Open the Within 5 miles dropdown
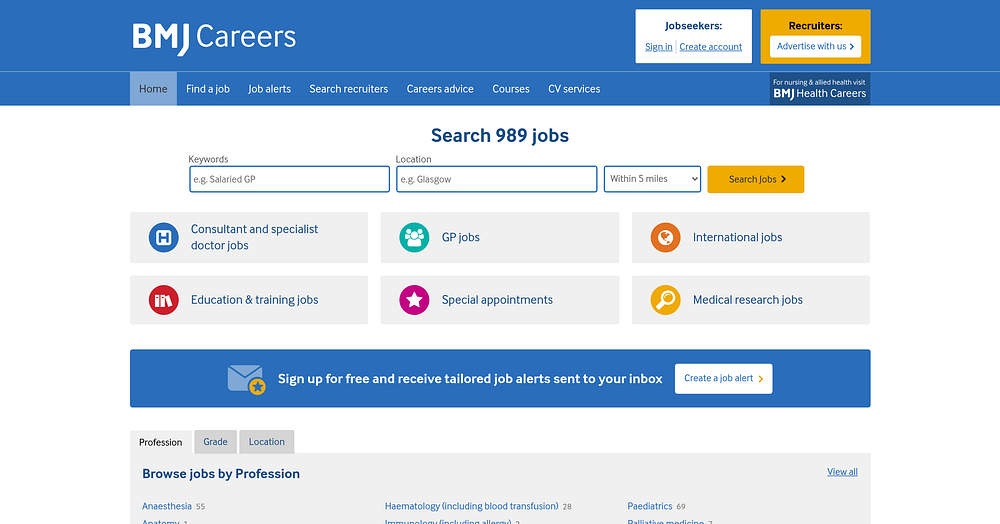The width and height of the screenshot is (1000, 524). tap(652, 179)
